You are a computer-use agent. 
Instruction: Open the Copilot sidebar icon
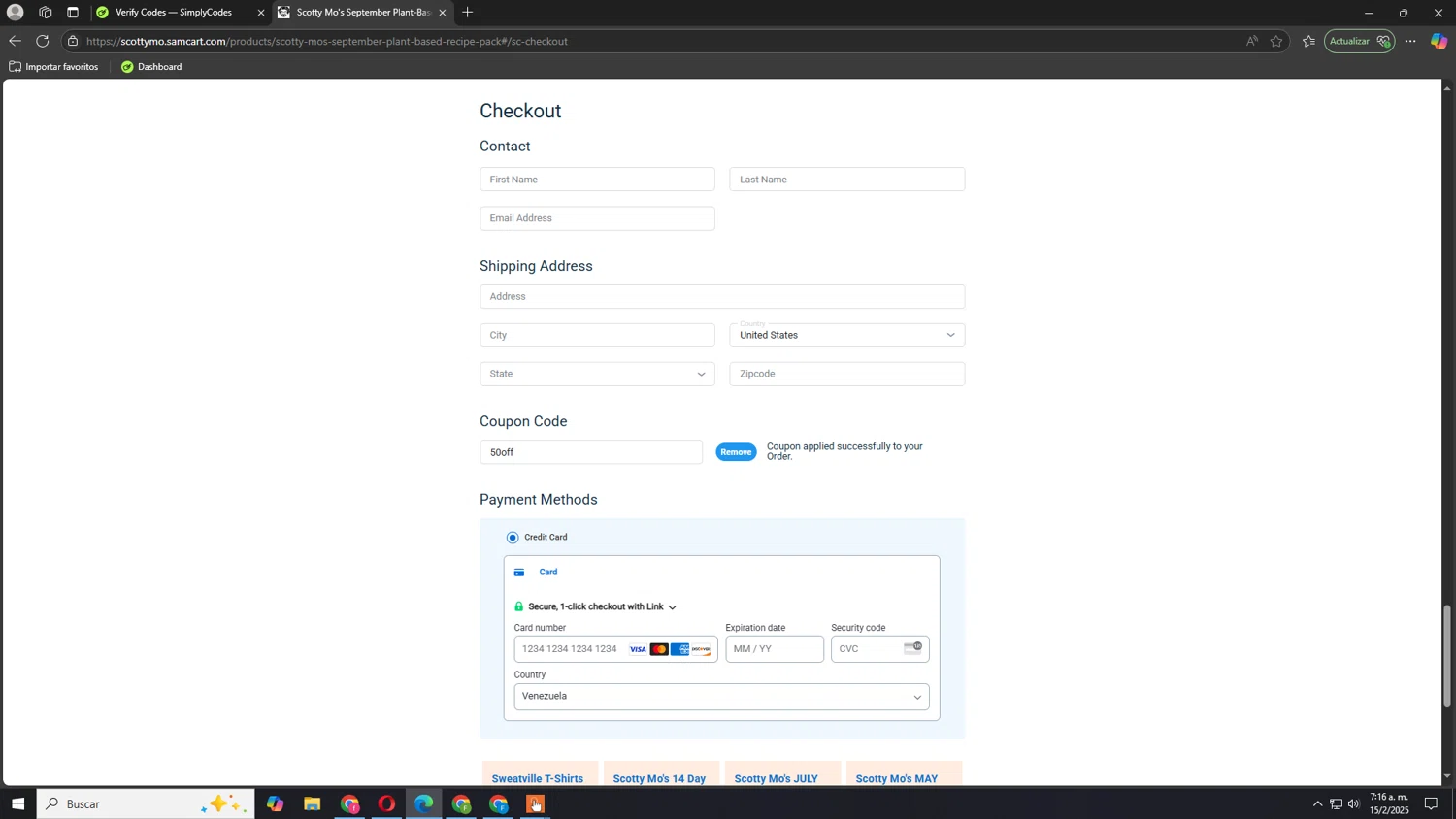[1439, 41]
